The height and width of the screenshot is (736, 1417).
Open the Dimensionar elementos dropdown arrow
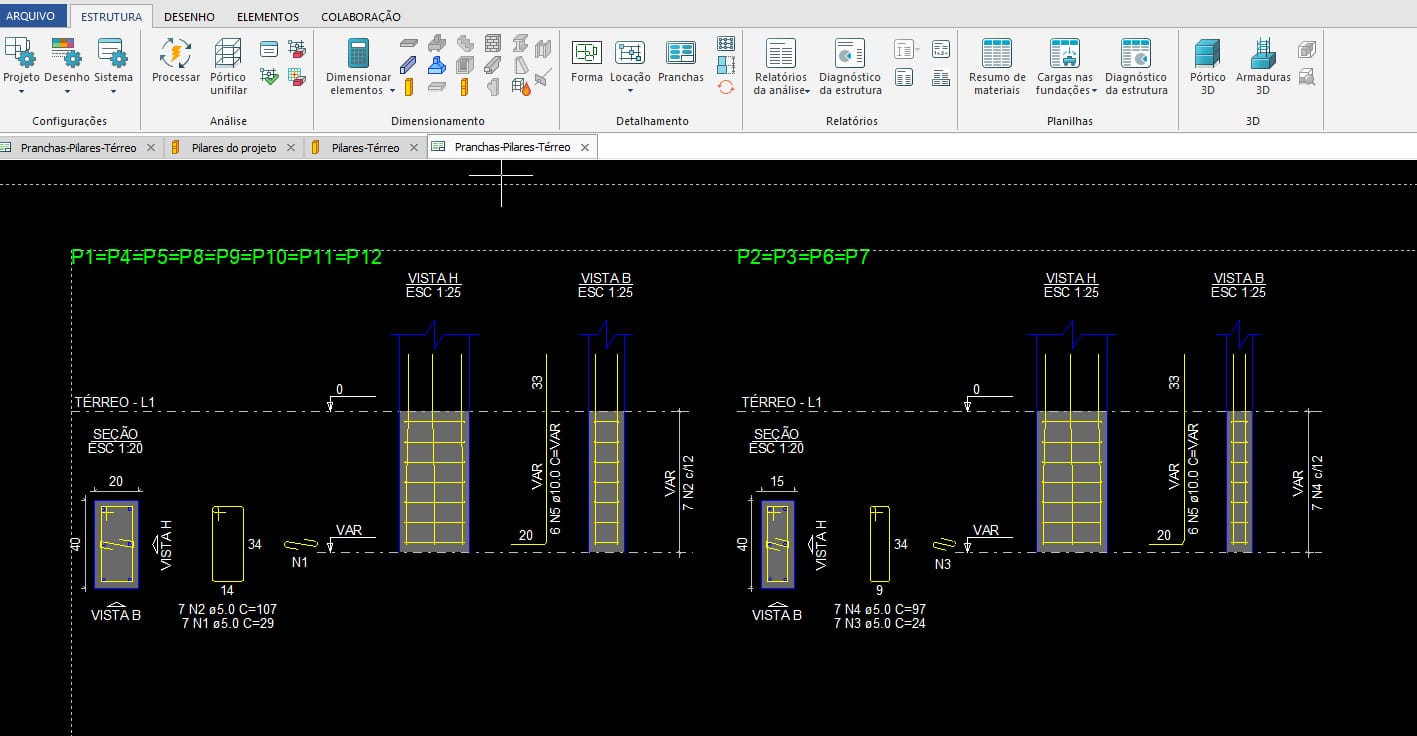tap(392, 91)
